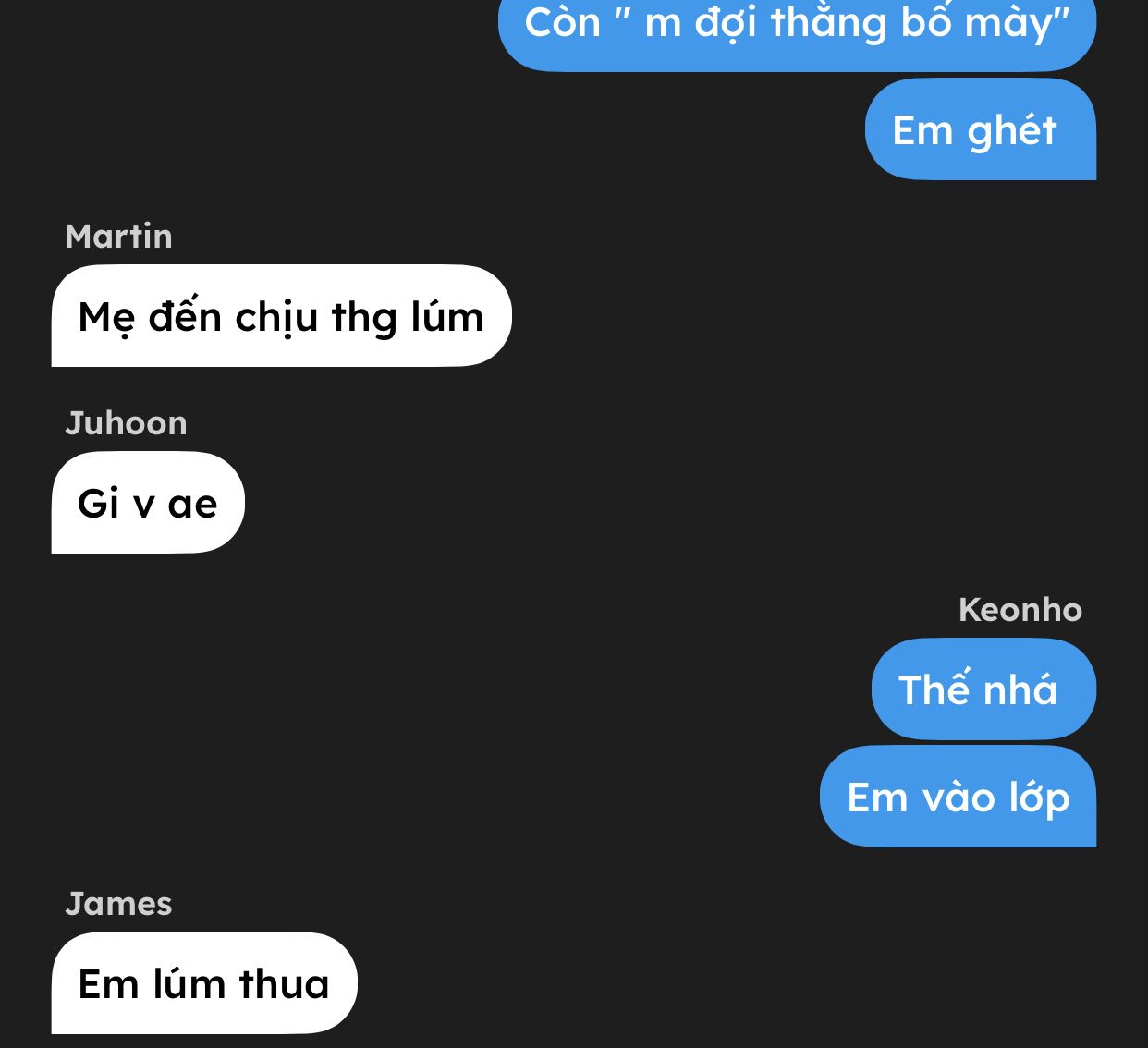Select the word 'bố' in top message
Viewport: 1148px width, 1048px height.
926,23
